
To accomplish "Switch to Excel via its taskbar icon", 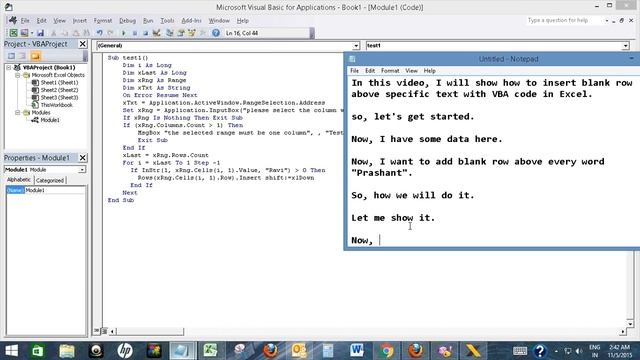I will click(211, 351).
